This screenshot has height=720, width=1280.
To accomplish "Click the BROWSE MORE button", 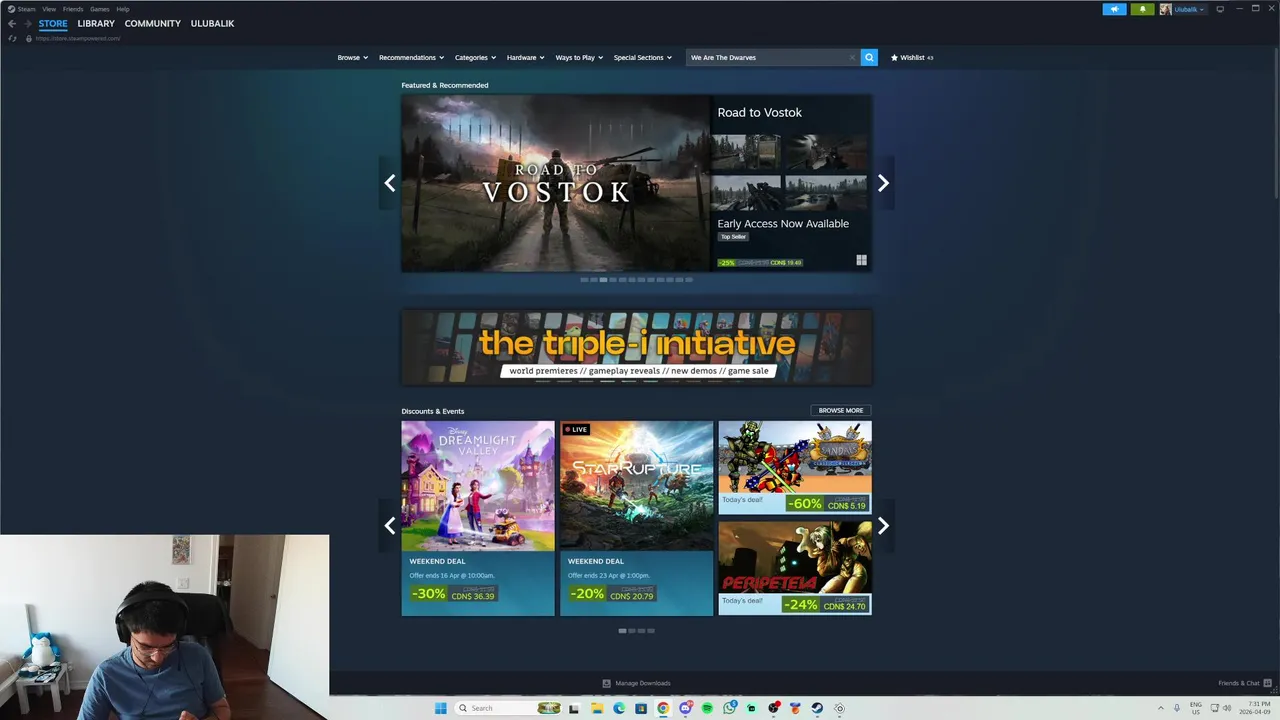I will (840, 410).
